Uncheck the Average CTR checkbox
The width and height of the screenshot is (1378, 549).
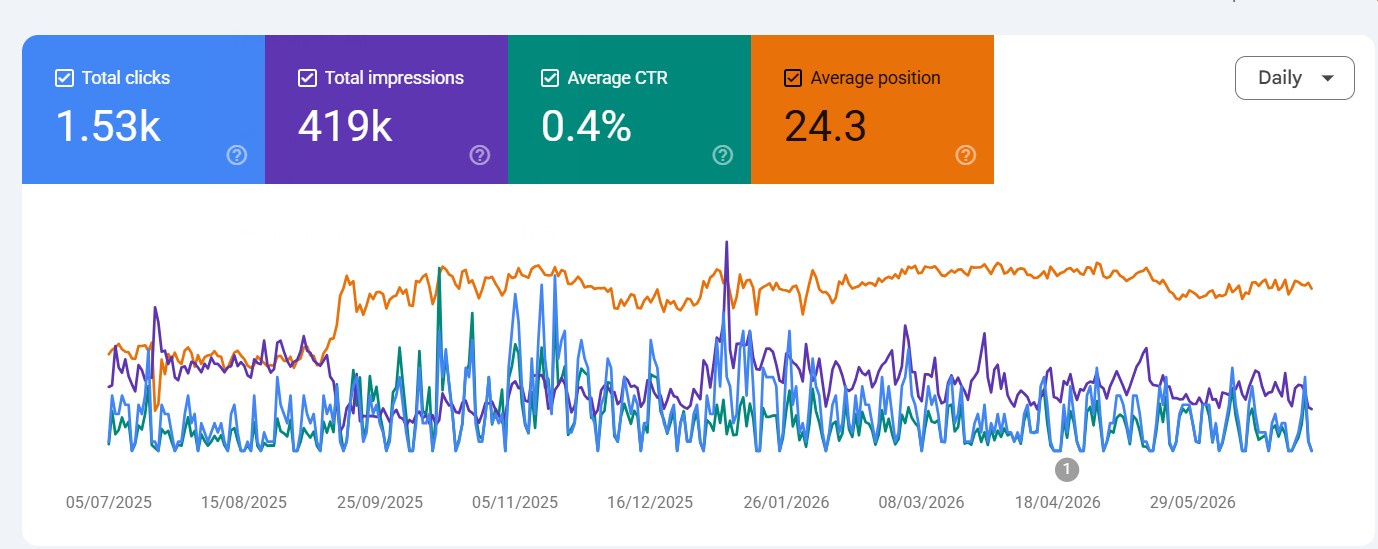[x=550, y=78]
